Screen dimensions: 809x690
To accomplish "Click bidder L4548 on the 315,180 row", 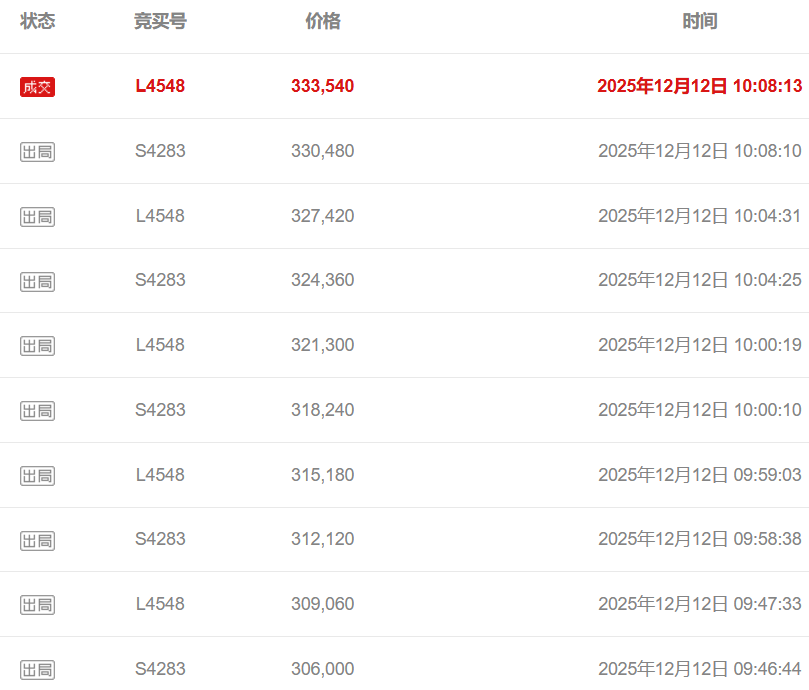I will 160,475.
